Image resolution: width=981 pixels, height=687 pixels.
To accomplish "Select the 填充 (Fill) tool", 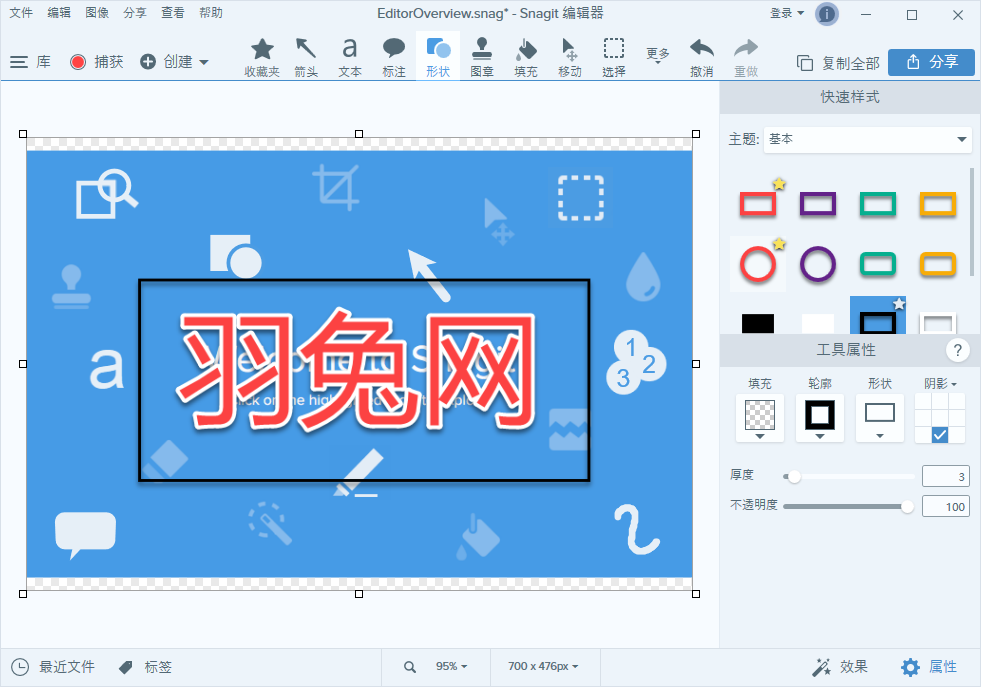I will (526, 56).
